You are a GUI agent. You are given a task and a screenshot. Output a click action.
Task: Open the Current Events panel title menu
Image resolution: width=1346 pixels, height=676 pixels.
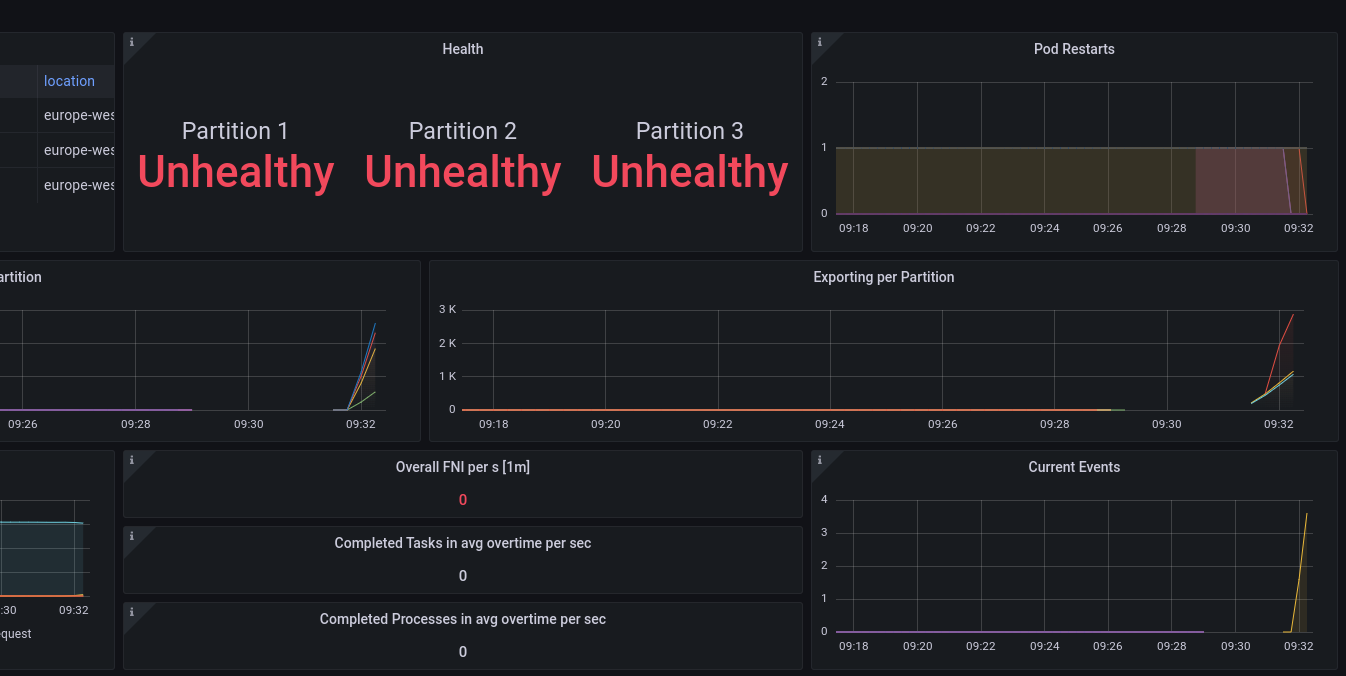tap(1074, 466)
